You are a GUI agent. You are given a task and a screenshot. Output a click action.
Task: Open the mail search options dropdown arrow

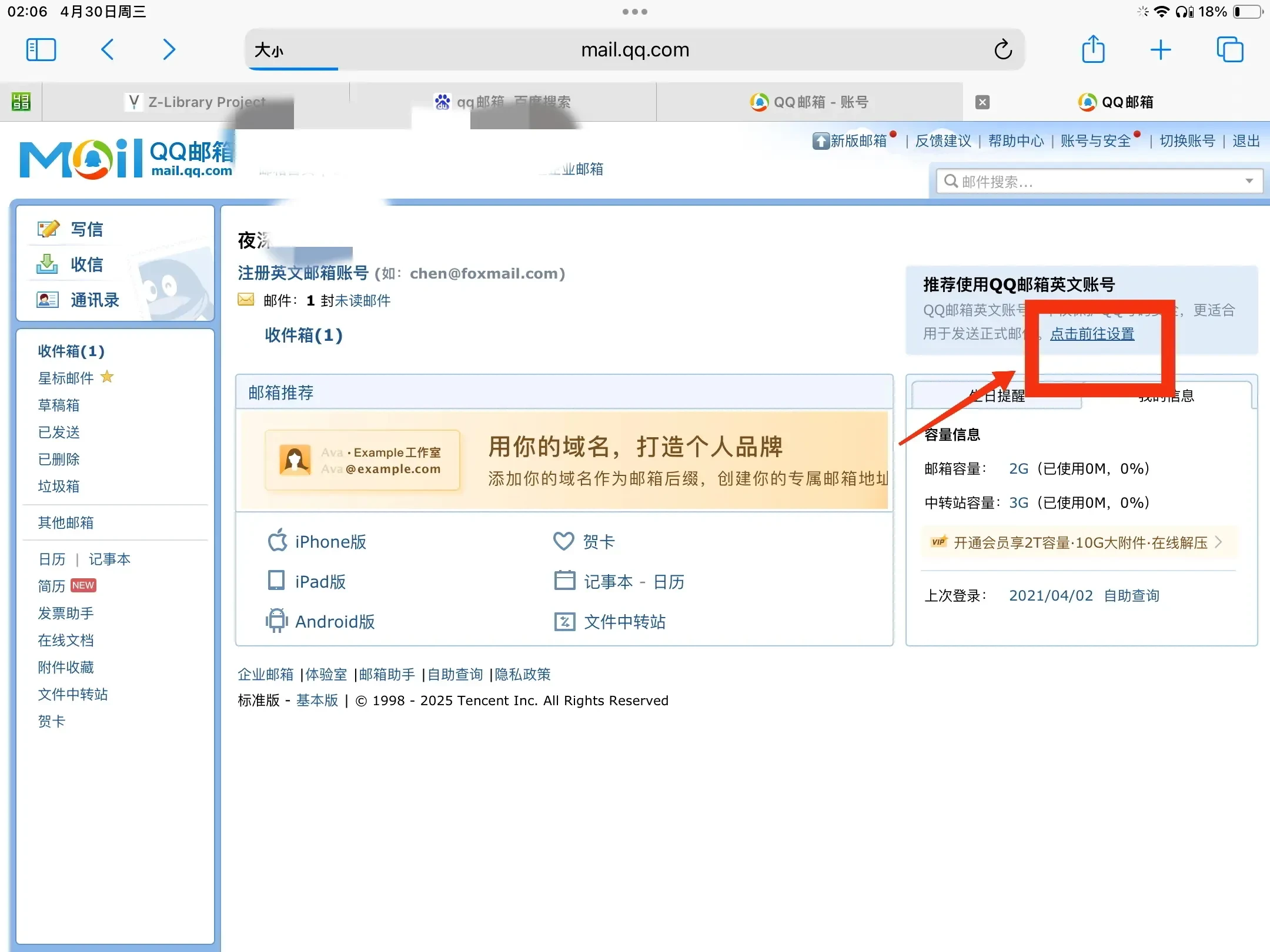(1249, 181)
